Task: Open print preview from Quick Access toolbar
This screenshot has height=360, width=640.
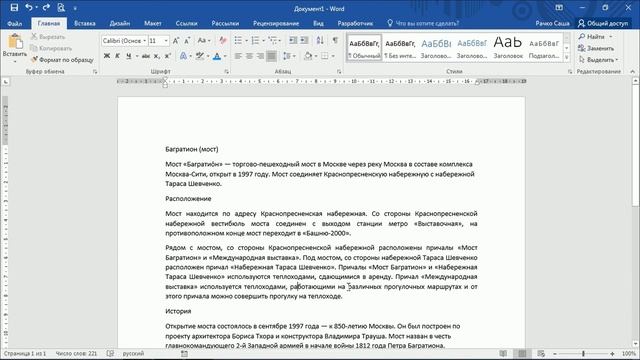Action: 61,8
